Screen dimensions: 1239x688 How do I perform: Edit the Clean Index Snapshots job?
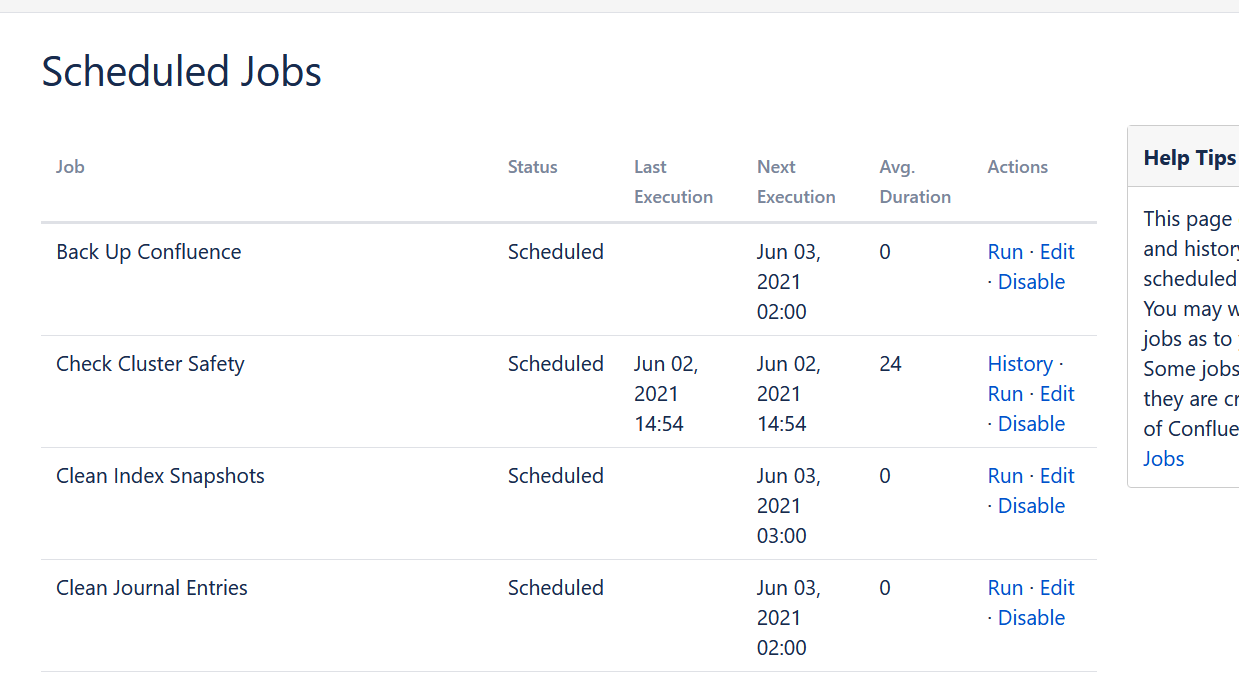point(1057,476)
